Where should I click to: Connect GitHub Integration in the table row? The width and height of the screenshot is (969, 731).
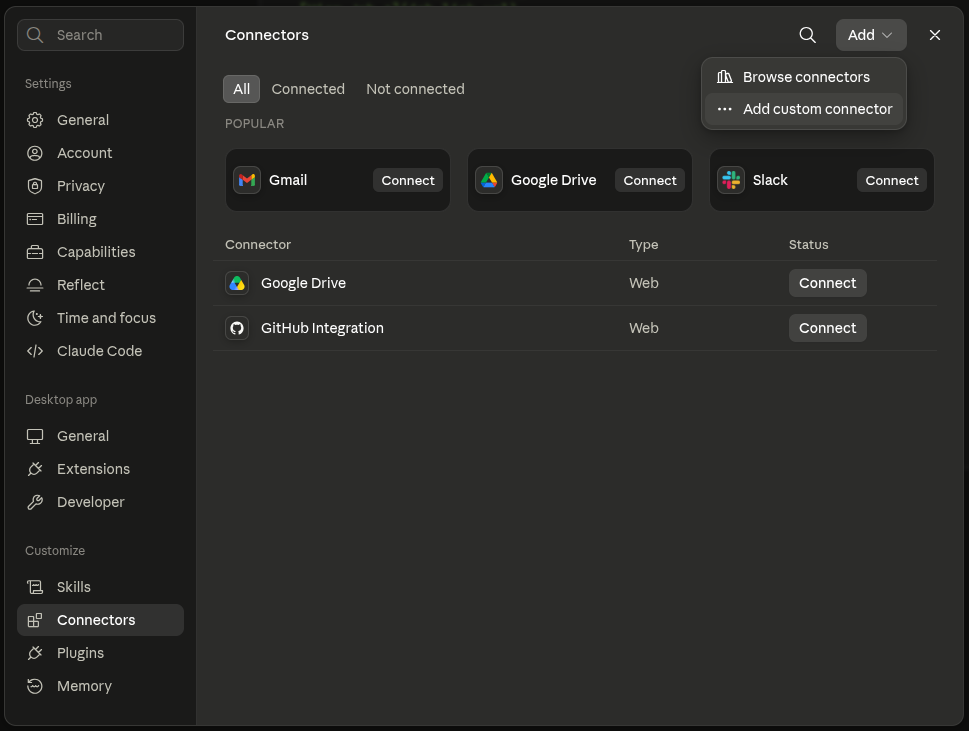(827, 328)
